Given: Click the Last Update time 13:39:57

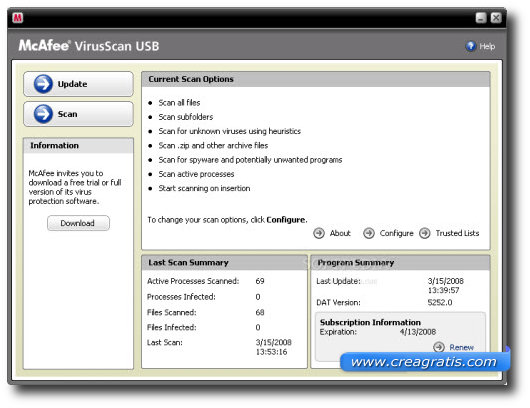Looking at the screenshot, I should pyautogui.click(x=443, y=290).
